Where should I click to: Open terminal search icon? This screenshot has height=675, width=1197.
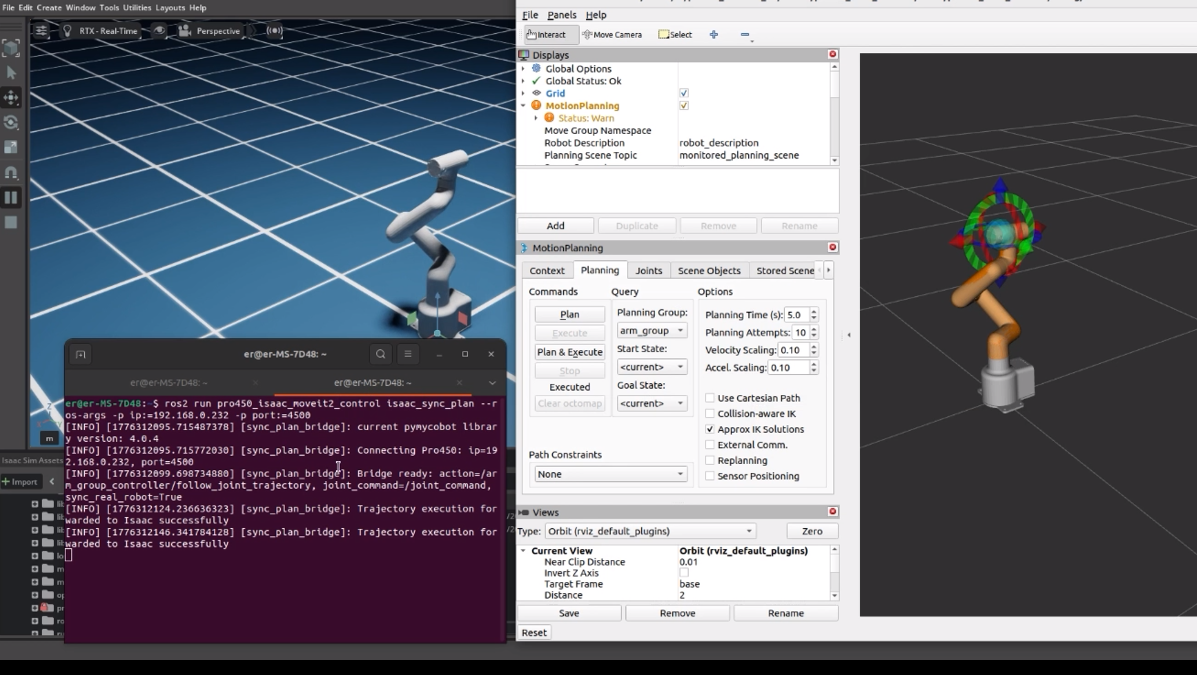pos(381,354)
